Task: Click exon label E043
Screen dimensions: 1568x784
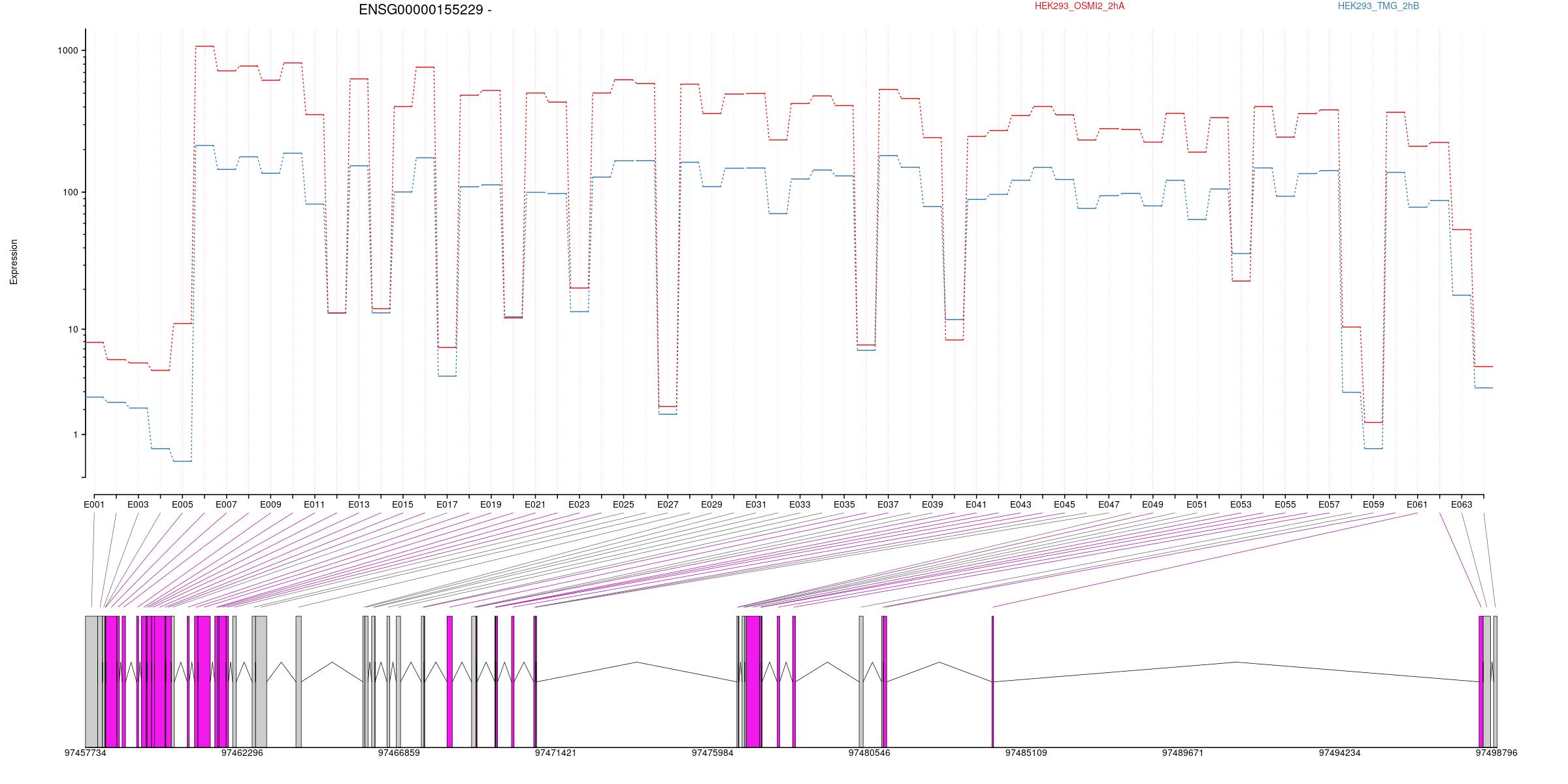Action: (1021, 504)
